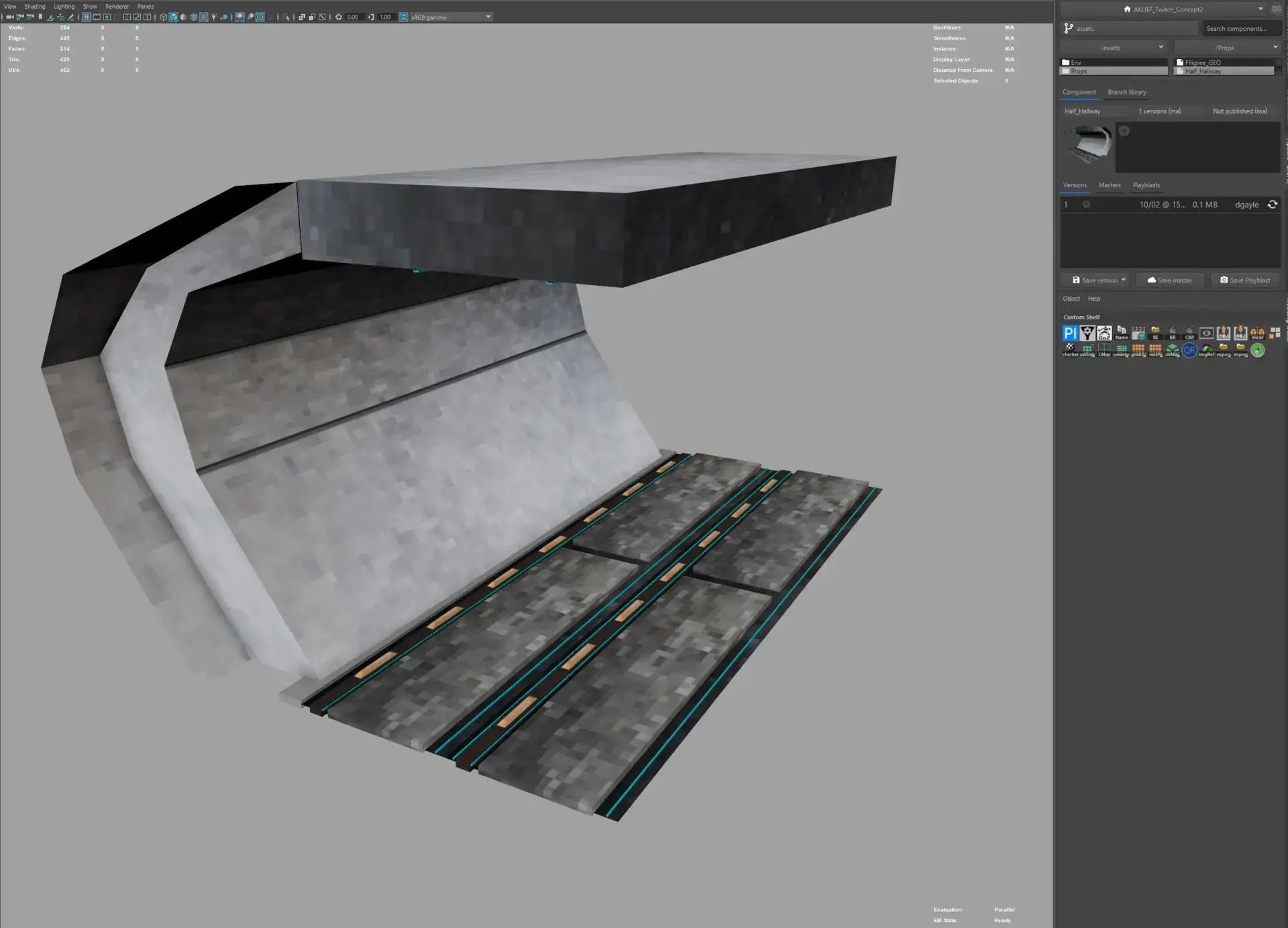This screenshot has width=1288, height=928.
Task: Click the eye preview shelf icon
Action: (1206, 333)
